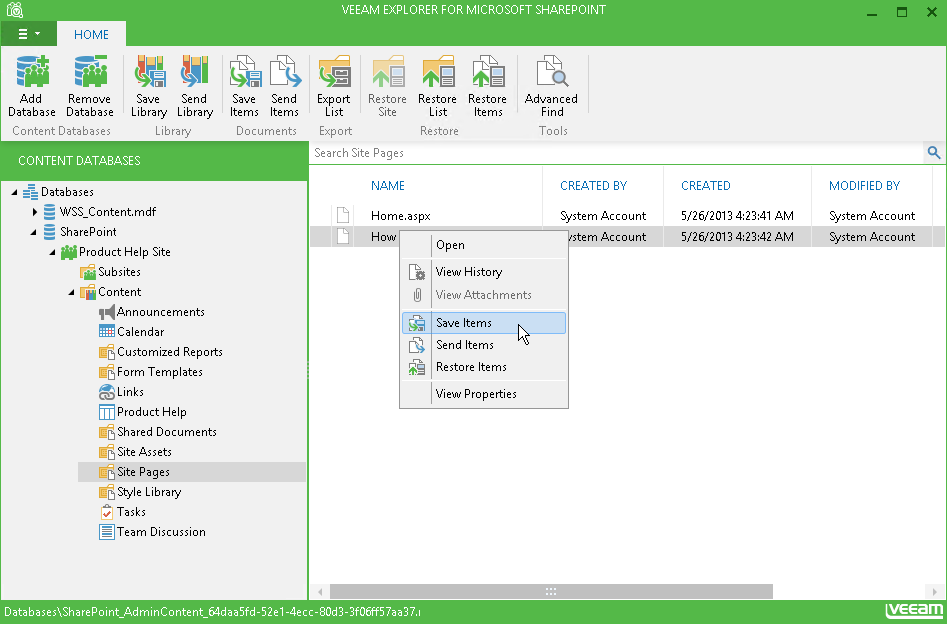Choose Send Items in the context menu
947x624 pixels.
point(484,345)
